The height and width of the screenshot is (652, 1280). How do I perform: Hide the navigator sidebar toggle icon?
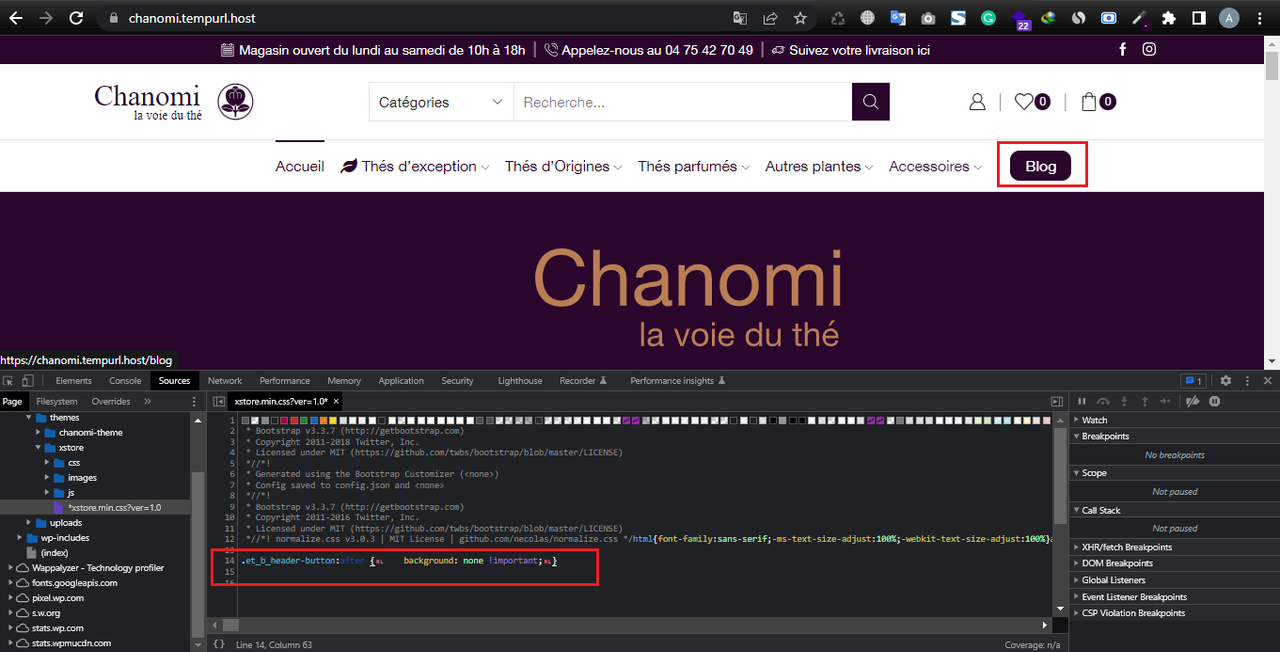click(219, 401)
